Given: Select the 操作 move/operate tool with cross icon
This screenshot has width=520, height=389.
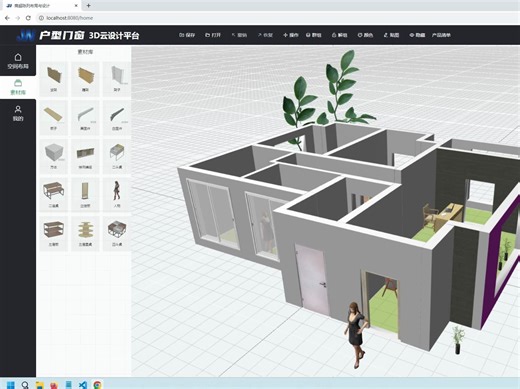Looking at the screenshot, I should pos(291,35).
